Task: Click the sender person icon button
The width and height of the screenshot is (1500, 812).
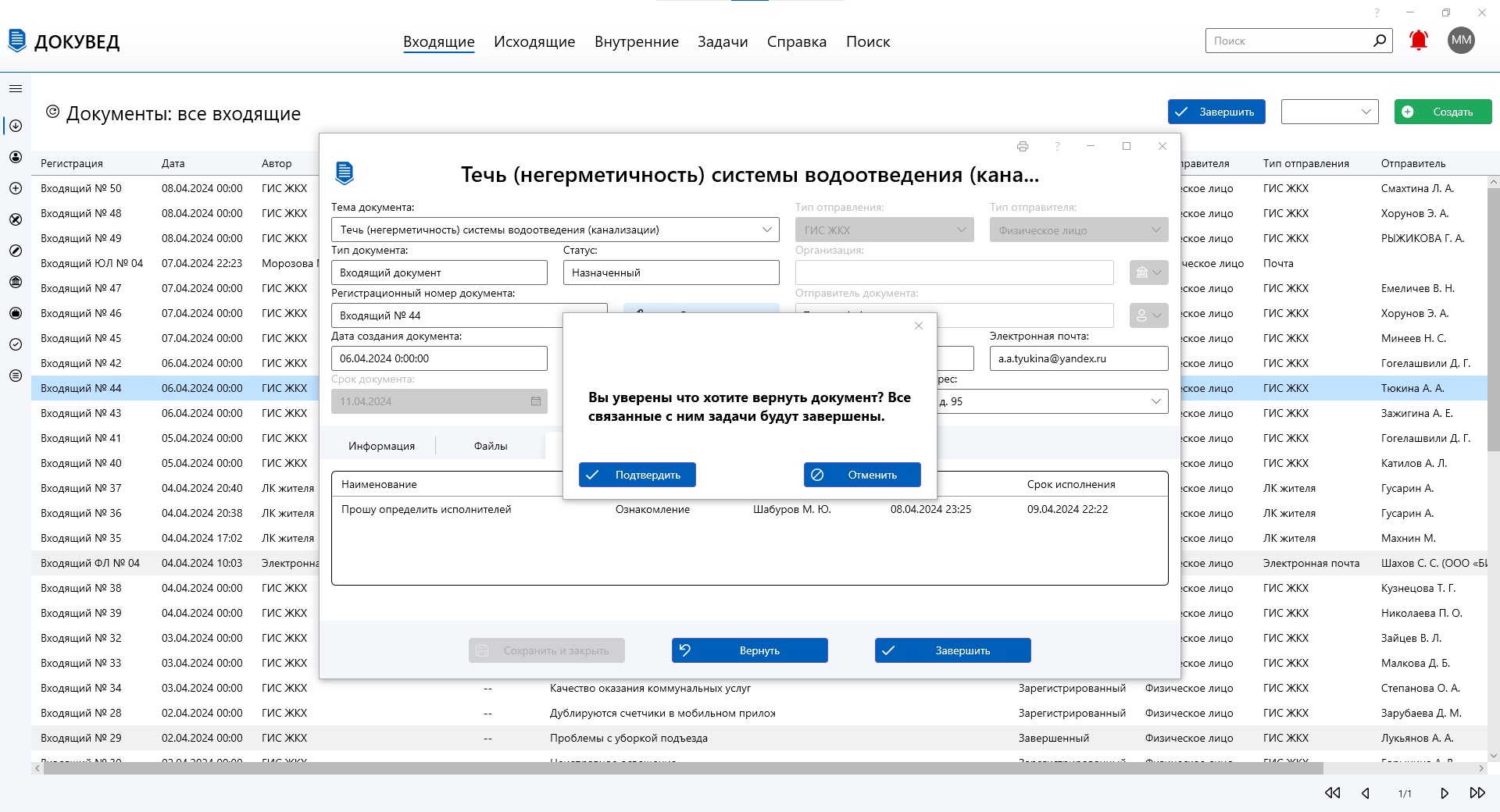Action: tap(1148, 315)
